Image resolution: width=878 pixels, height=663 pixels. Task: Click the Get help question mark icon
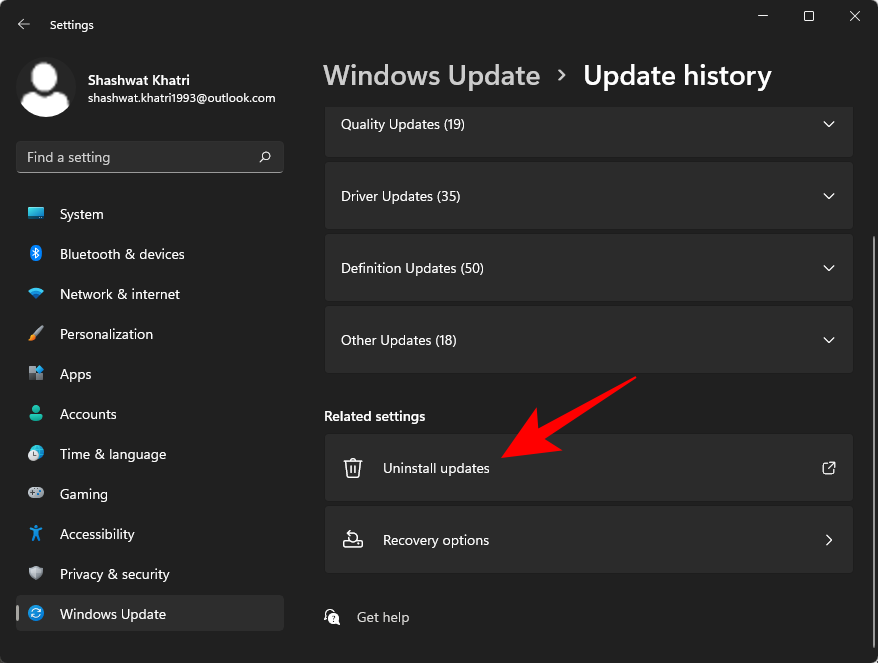[332, 617]
